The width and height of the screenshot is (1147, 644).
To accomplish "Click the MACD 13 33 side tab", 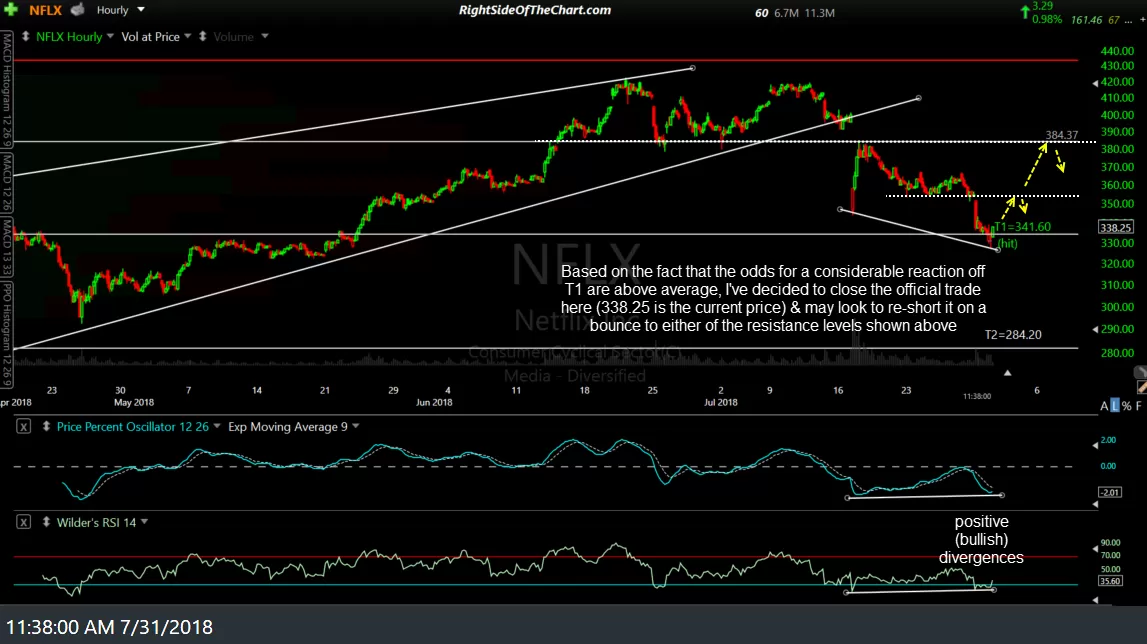I will point(7,247).
